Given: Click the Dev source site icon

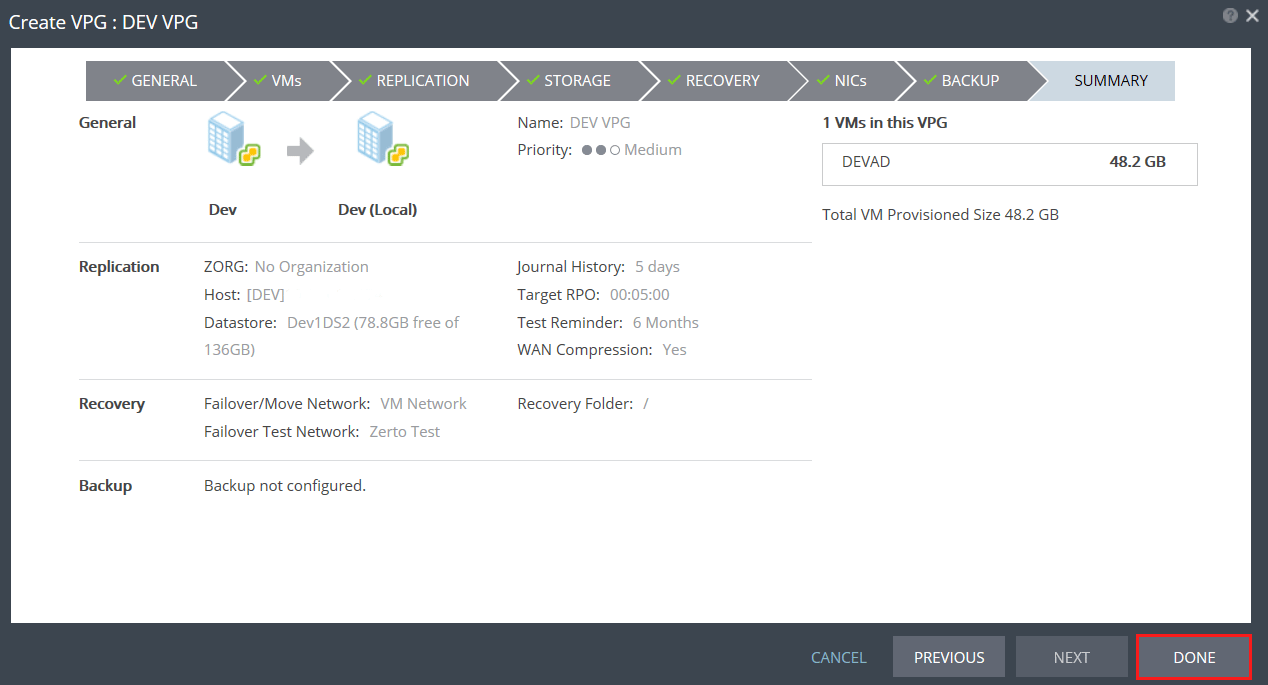Looking at the screenshot, I should click(x=234, y=139).
